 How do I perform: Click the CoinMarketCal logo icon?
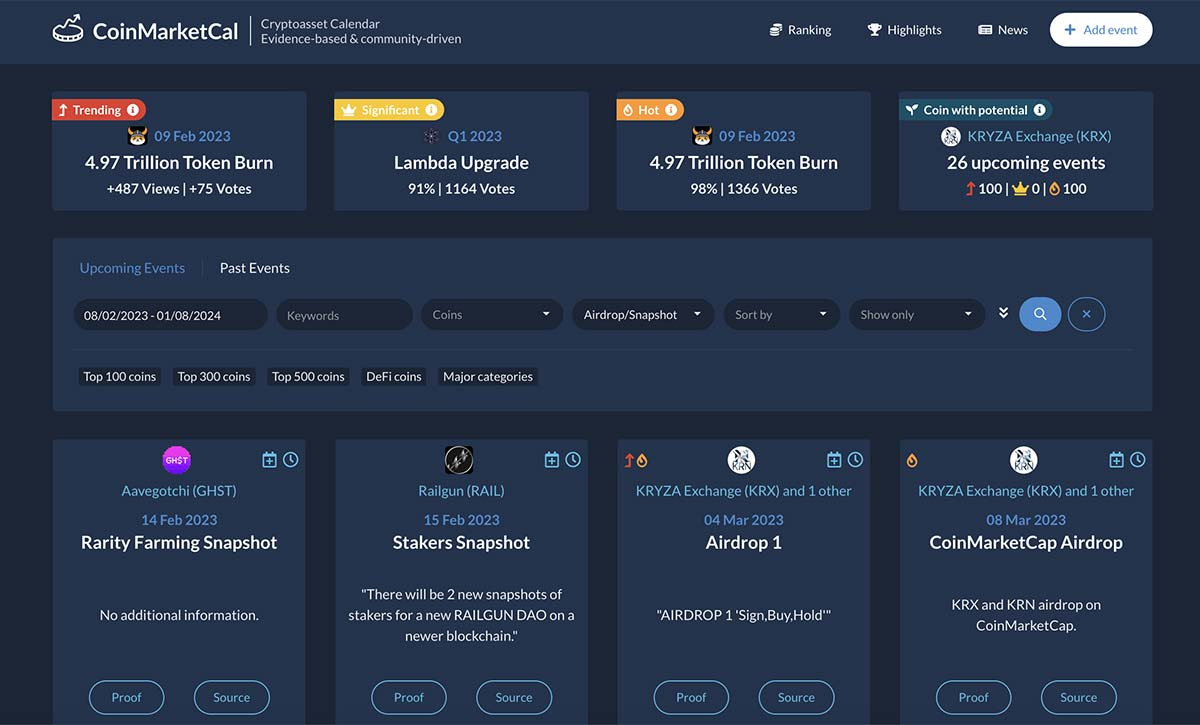(x=68, y=29)
